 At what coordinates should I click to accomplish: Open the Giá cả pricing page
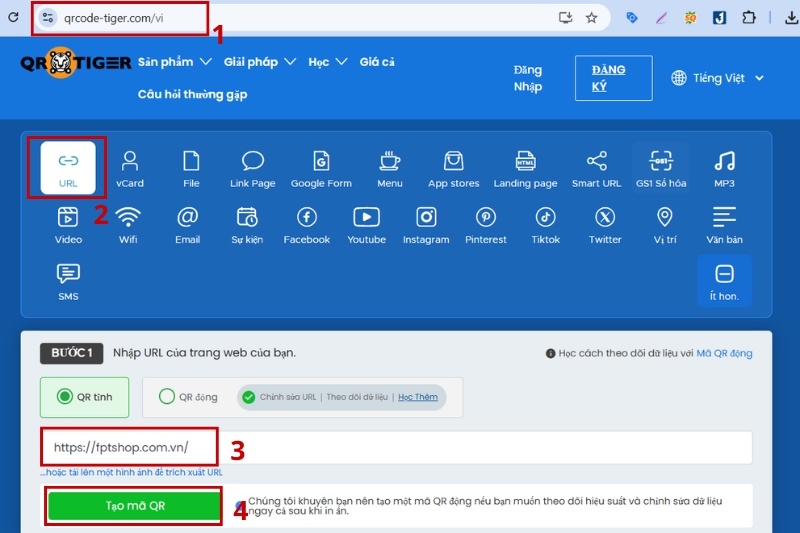(377, 62)
